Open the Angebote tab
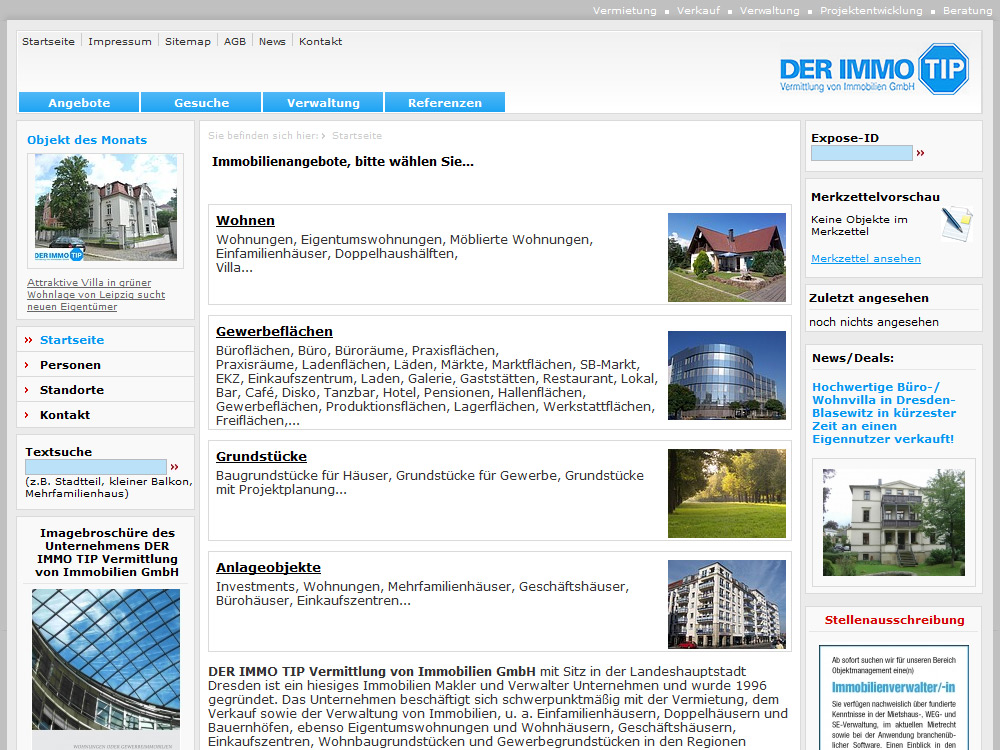The height and width of the screenshot is (750, 1000). (x=79, y=103)
